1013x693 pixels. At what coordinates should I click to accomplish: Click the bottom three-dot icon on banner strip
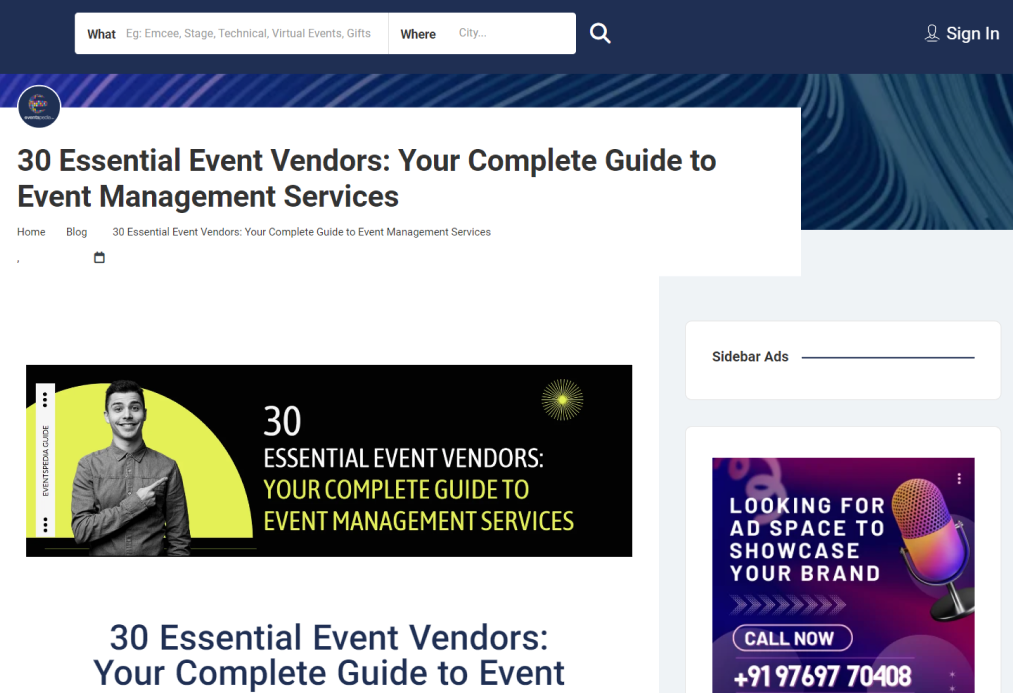[45, 525]
